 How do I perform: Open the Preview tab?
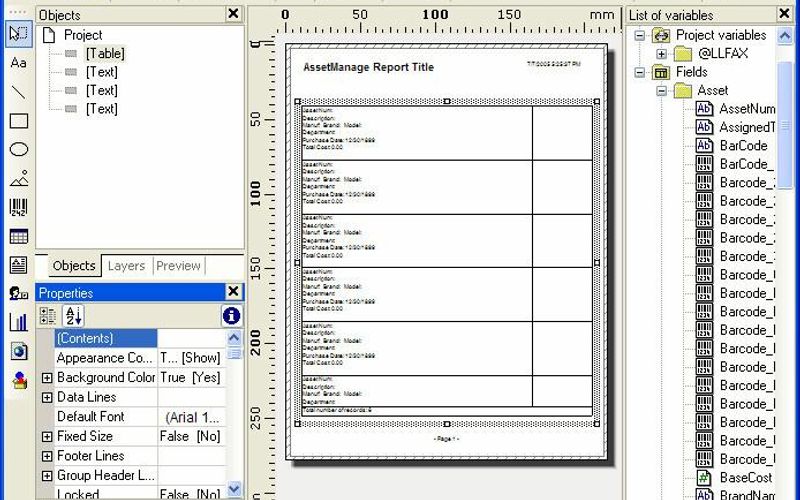point(178,266)
